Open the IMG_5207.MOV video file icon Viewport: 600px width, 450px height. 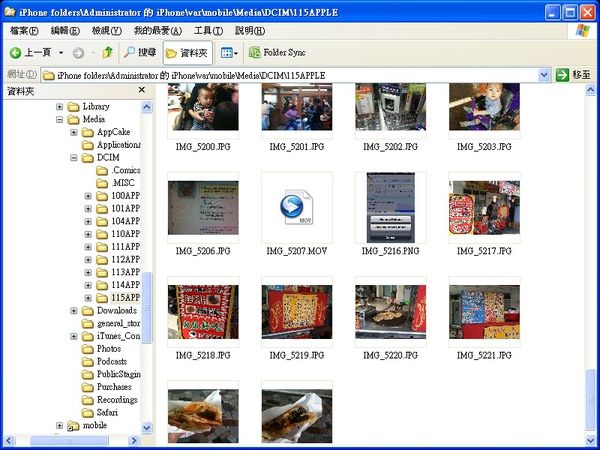tap(295, 207)
